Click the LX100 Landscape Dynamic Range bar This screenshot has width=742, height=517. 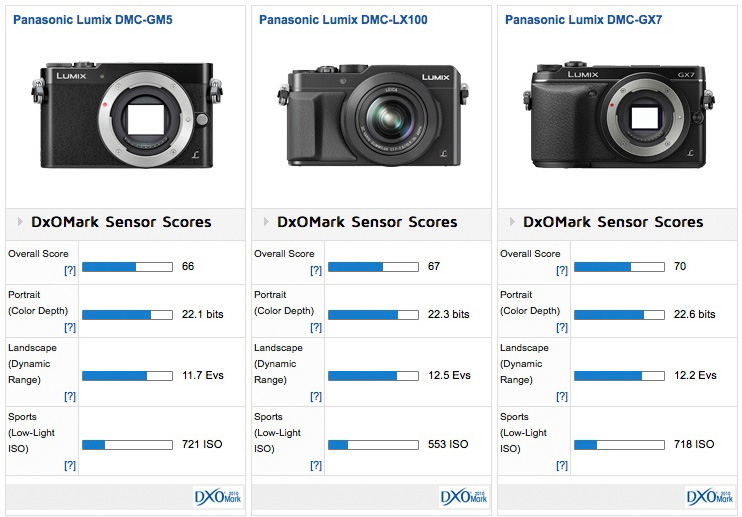[x=373, y=376]
